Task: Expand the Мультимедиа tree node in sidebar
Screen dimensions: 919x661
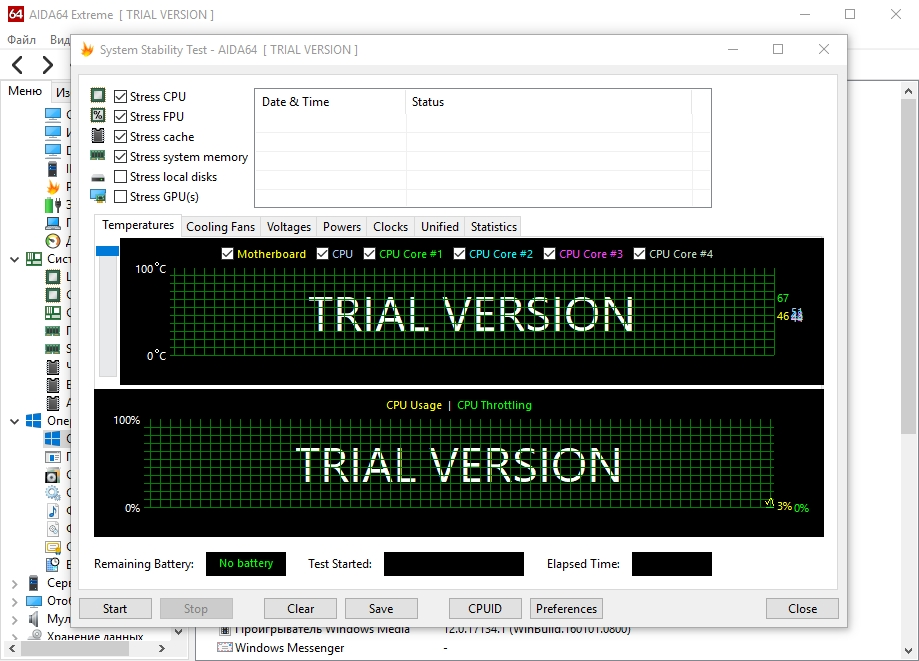Action: [x=14, y=619]
